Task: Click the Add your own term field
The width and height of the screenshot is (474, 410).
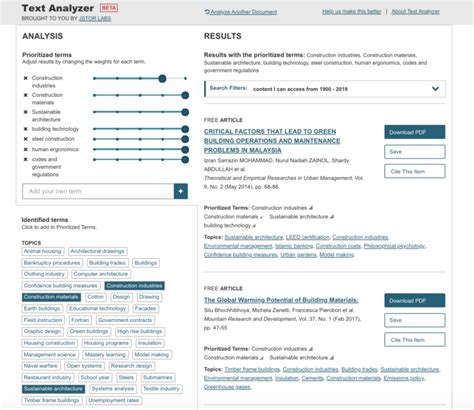Action: click(98, 191)
